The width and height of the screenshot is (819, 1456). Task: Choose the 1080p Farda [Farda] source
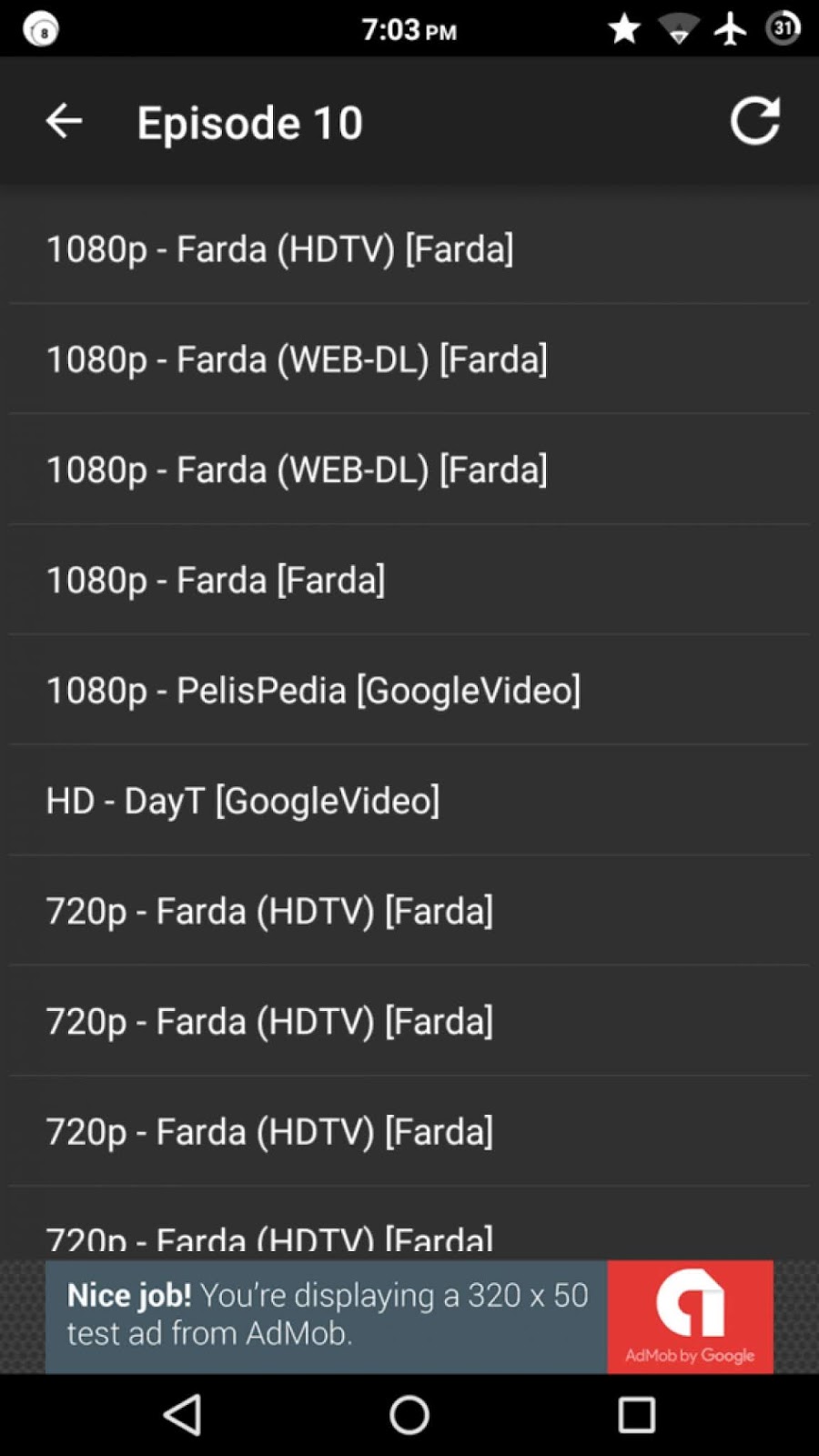click(215, 580)
